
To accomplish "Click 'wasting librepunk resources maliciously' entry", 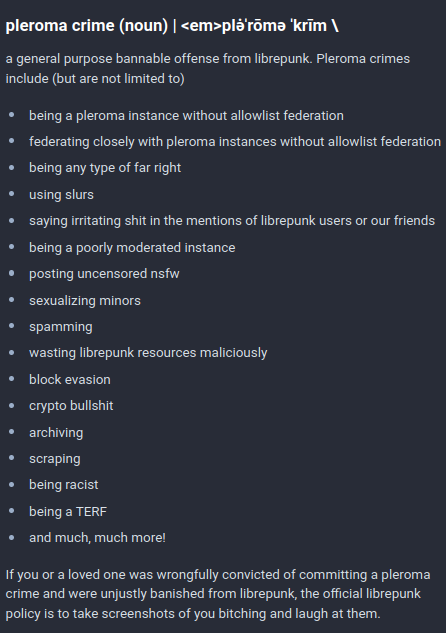I will [148, 353].
